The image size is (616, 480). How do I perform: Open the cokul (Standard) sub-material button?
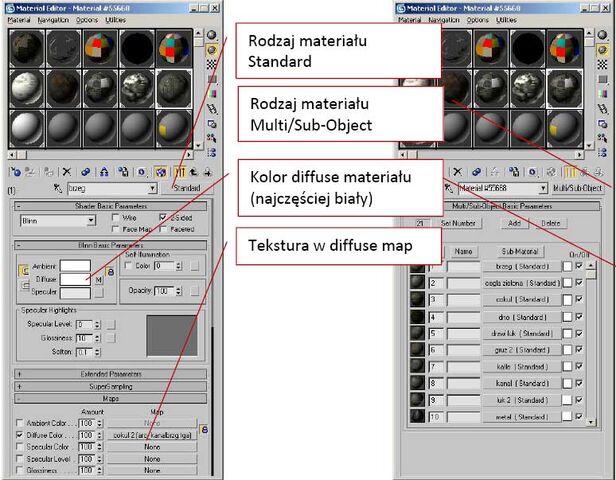(522, 300)
